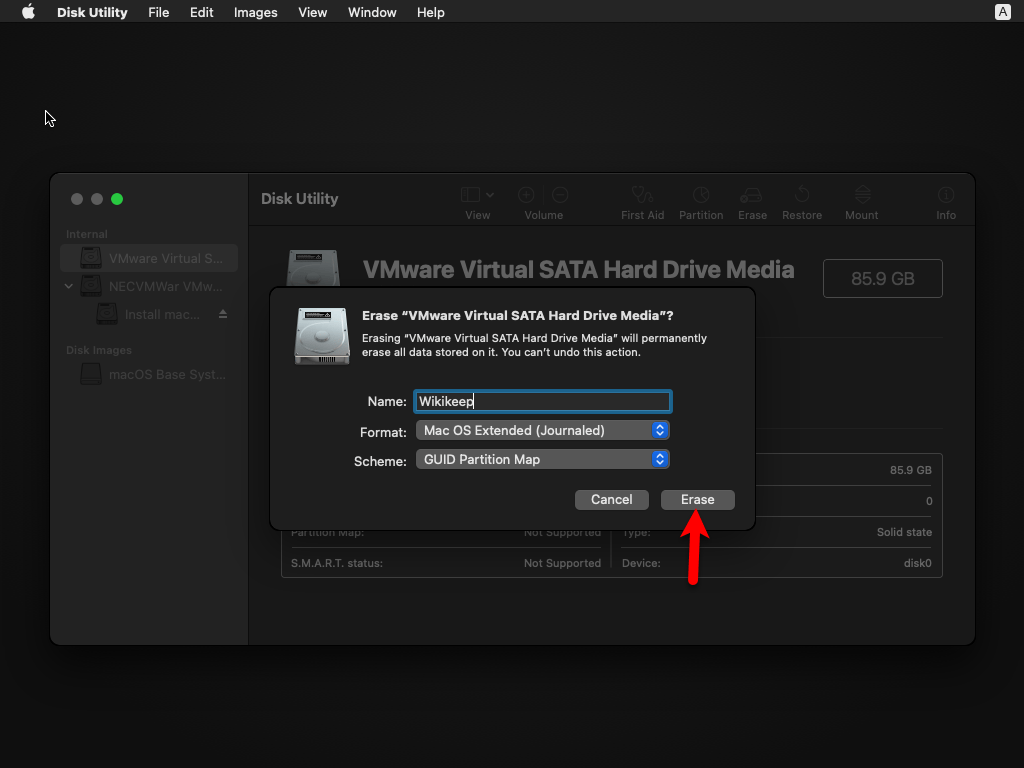
Task: Click the Erase button in the dialog
Action: [x=697, y=500]
